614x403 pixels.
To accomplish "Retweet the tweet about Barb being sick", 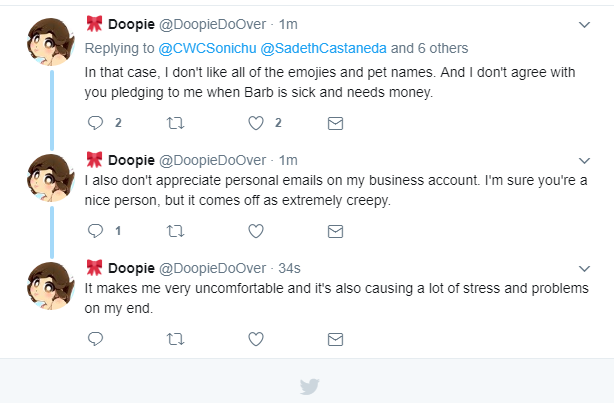I will point(175,123).
